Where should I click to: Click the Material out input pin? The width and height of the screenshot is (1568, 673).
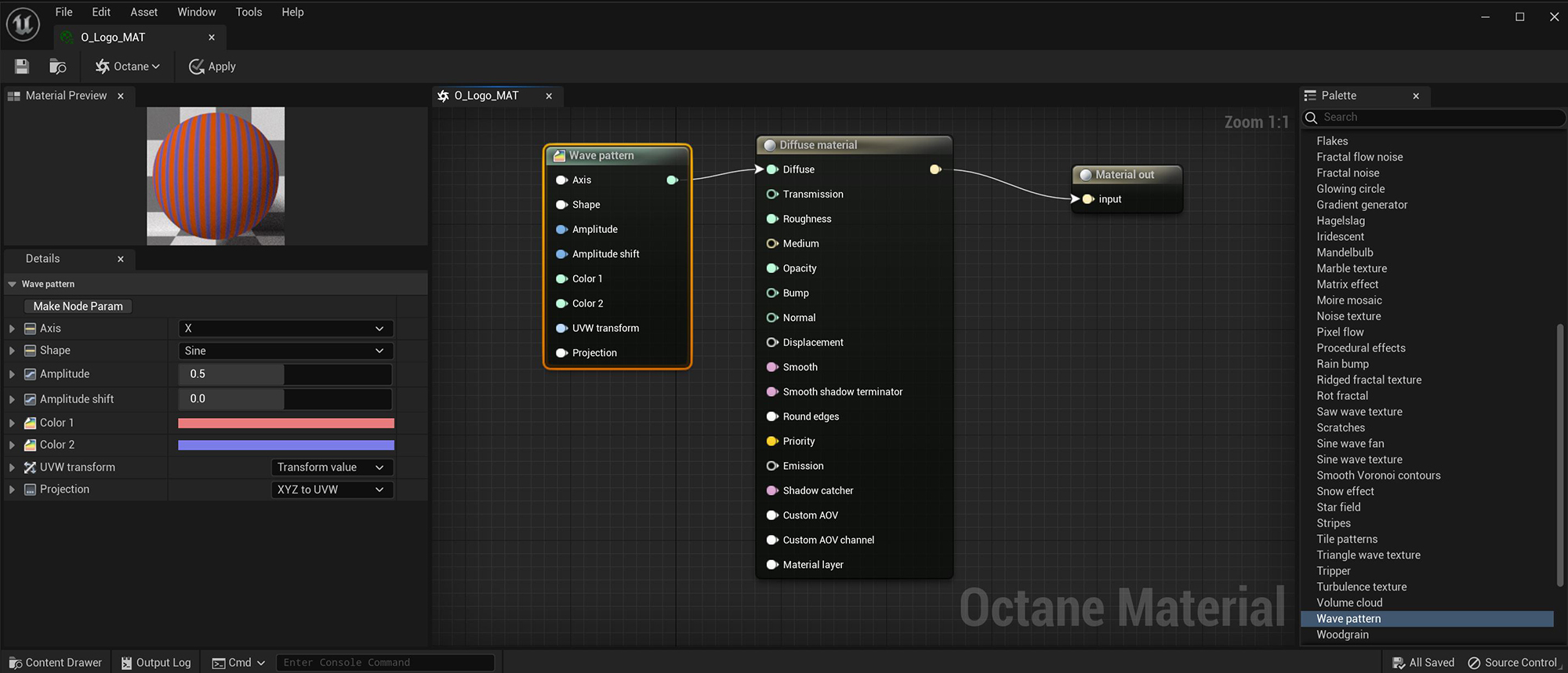click(1088, 199)
